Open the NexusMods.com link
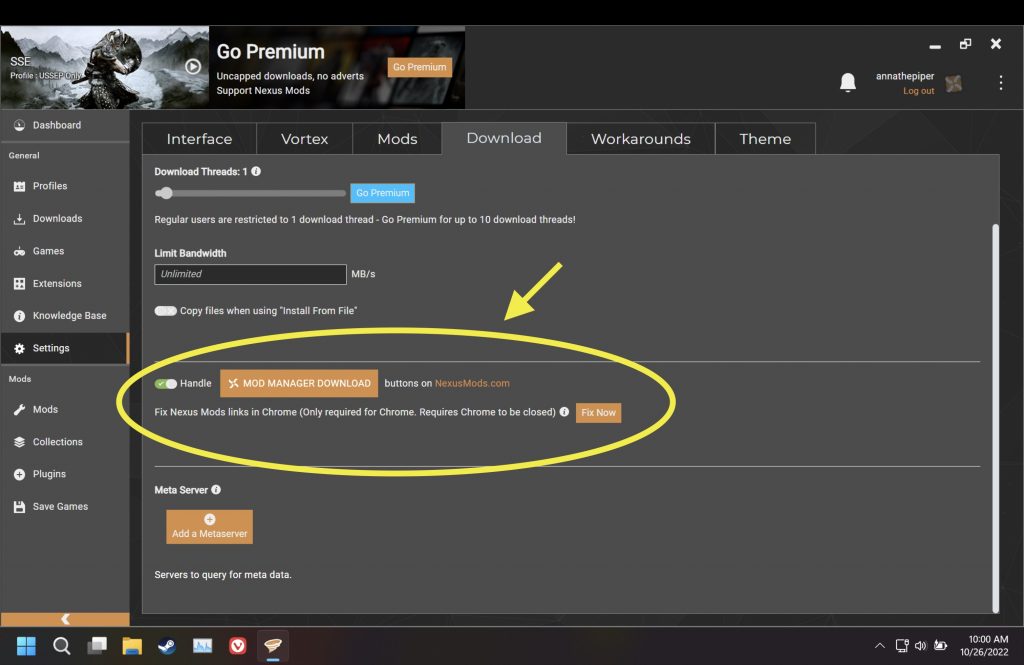 pyautogui.click(x=472, y=383)
